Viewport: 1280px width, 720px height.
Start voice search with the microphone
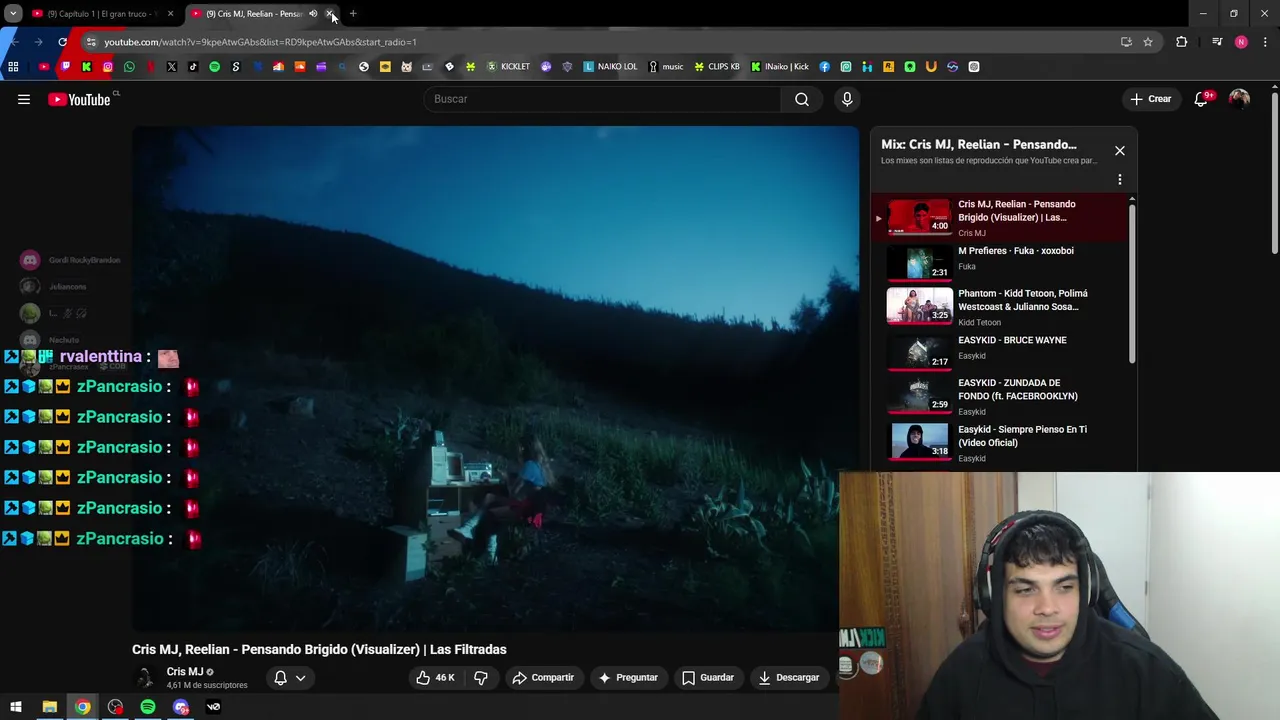[x=847, y=99]
